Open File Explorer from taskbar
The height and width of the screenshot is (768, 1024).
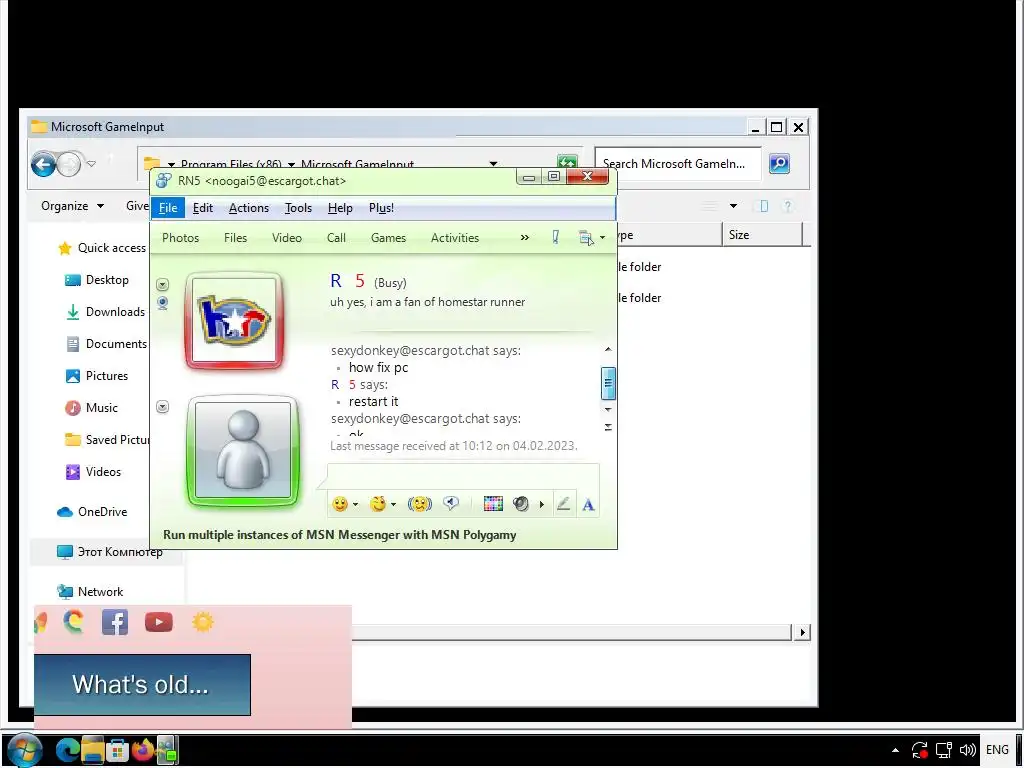click(93, 750)
